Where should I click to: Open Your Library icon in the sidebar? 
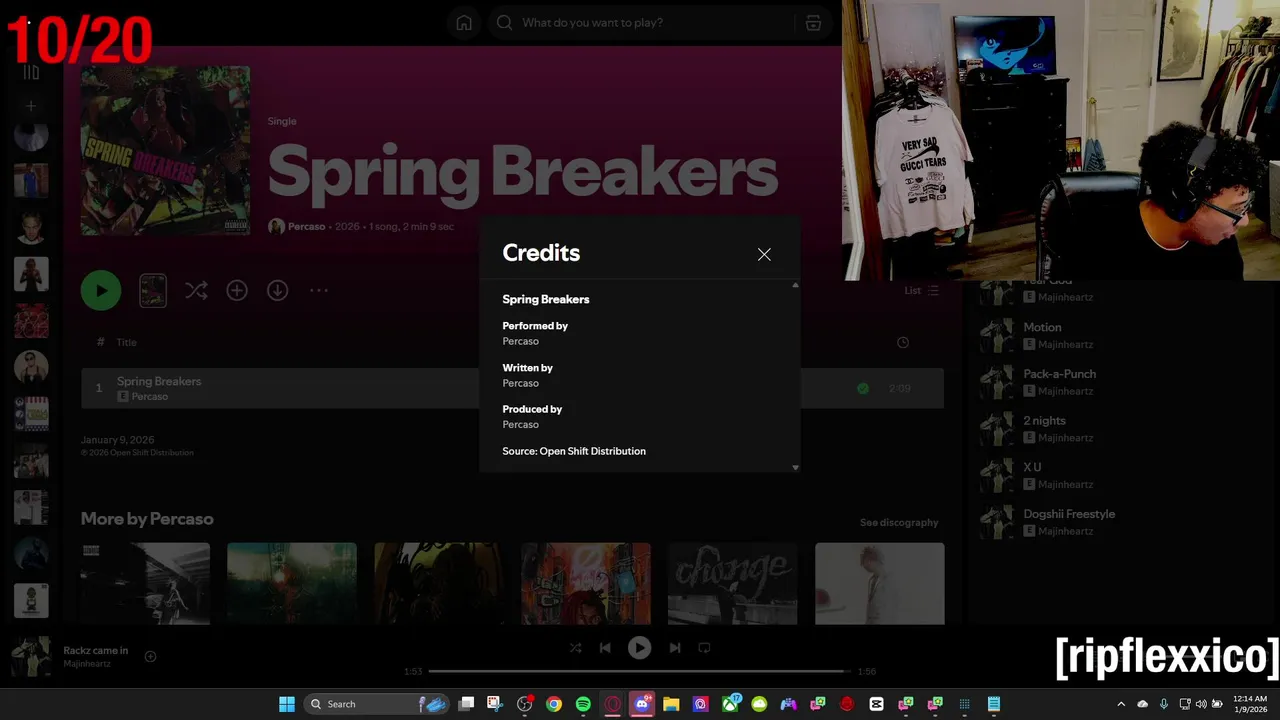[31, 72]
